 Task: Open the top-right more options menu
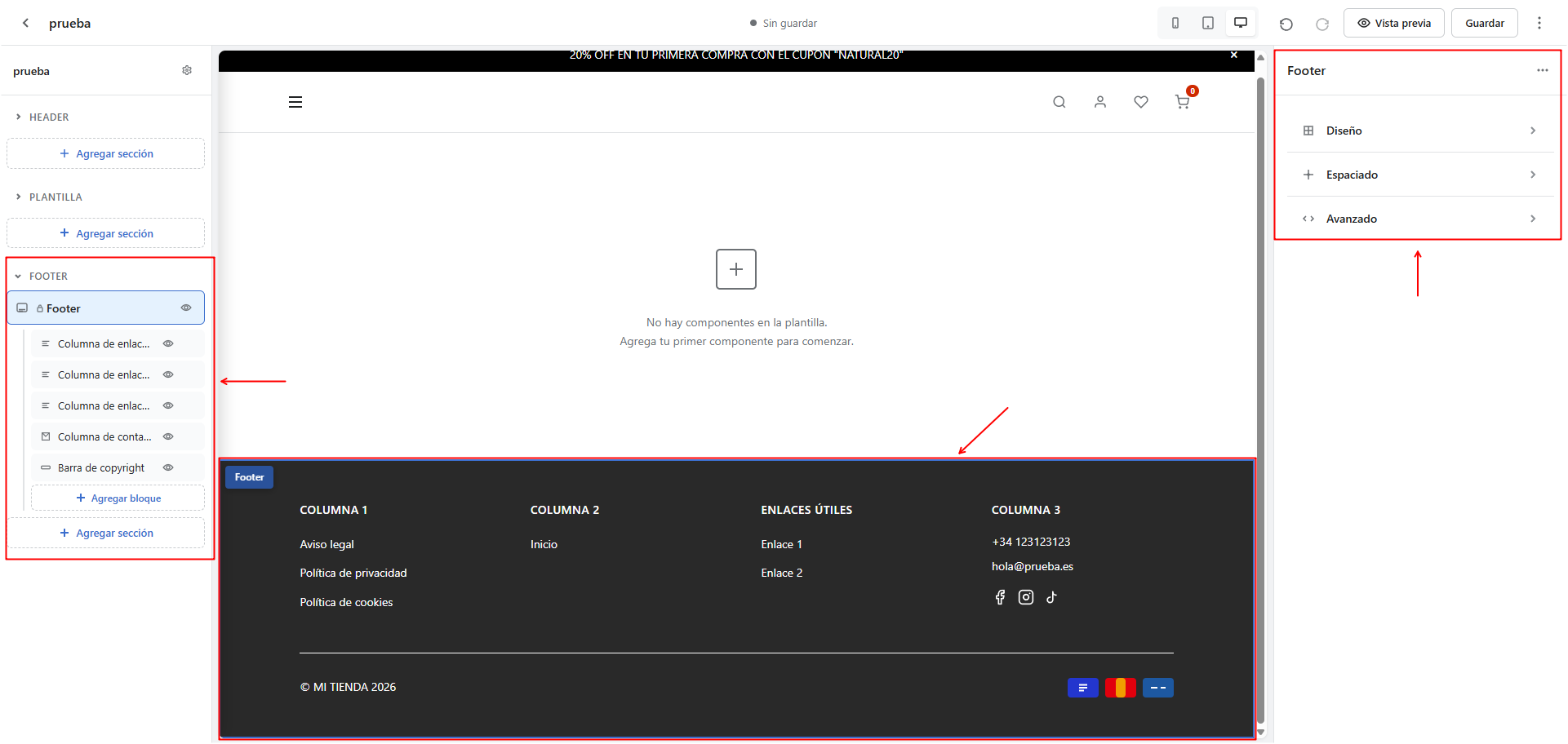pyautogui.click(x=1539, y=23)
